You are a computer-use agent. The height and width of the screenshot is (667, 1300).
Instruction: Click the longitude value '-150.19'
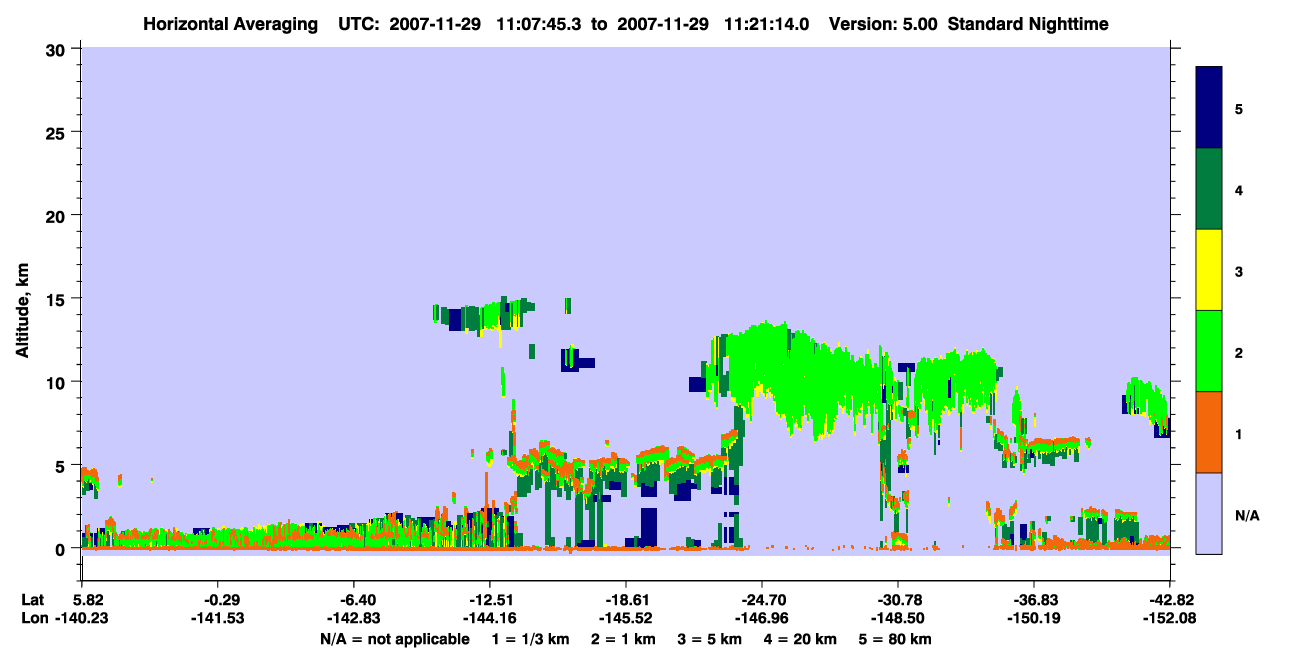(x=1034, y=618)
